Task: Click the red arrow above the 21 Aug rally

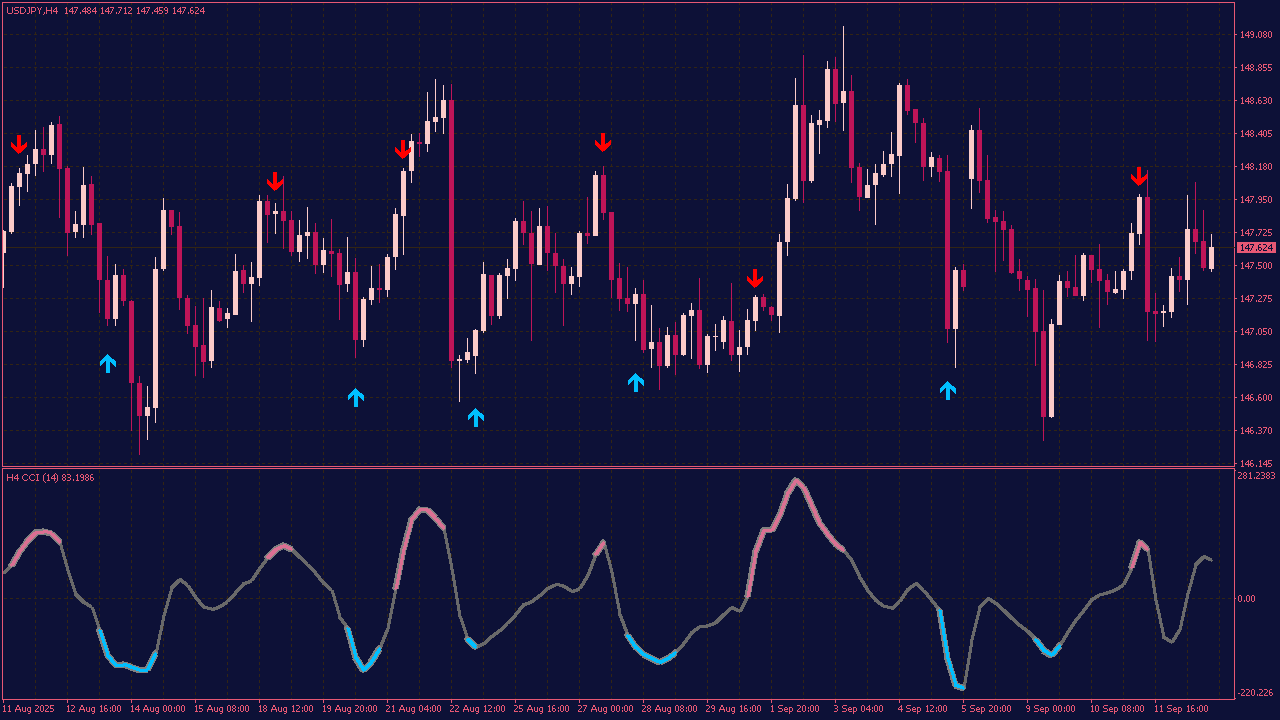Action: click(x=403, y=149)
